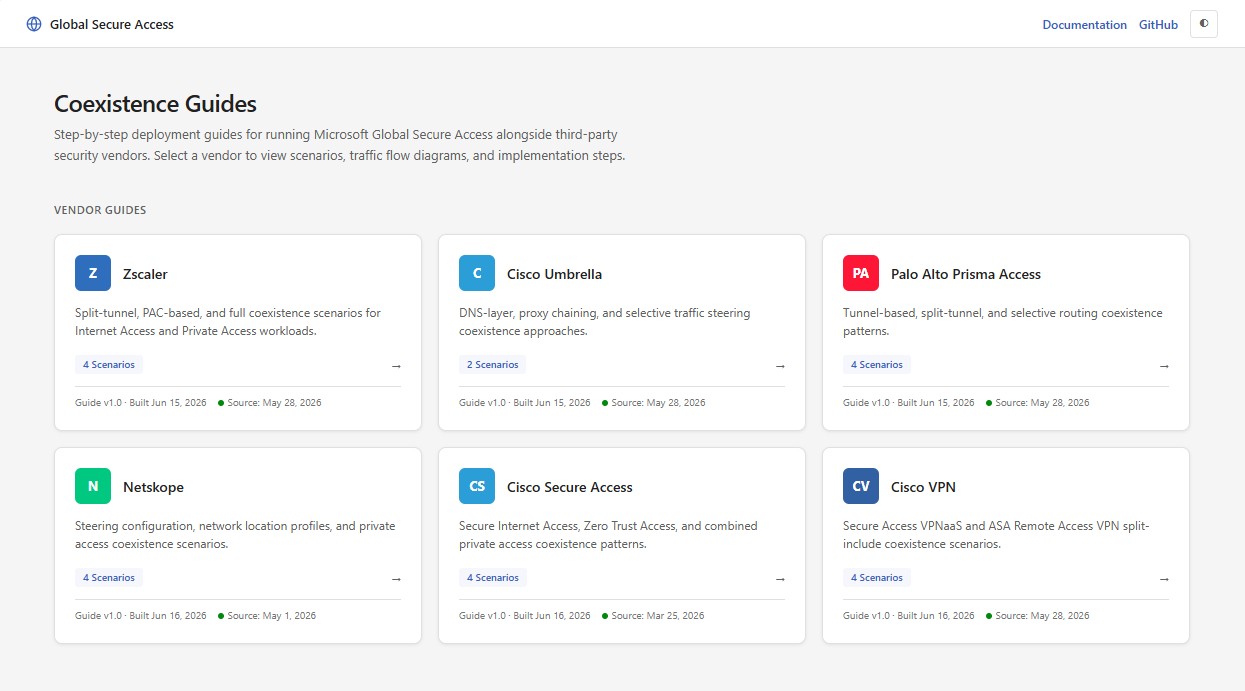1245x691 pixels.
Task: Click the page intro paragraph under the heading
Action: click(340, 145)
